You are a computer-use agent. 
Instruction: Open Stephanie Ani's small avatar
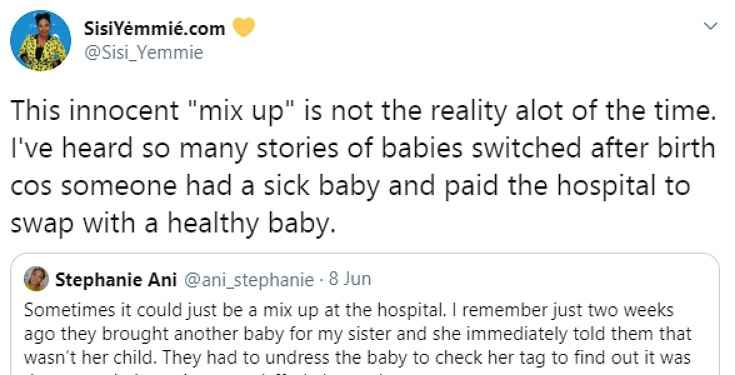click(36, 279)
